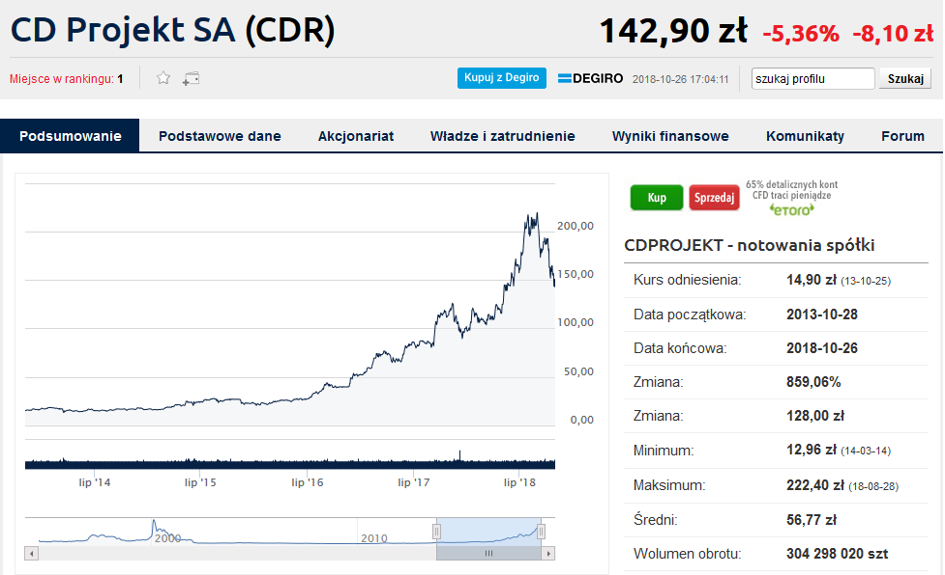The height and width of the screenshot is (575, 945).
Task: Click the CDPROJEKT - notowania spółki heading
Action: 749,245
